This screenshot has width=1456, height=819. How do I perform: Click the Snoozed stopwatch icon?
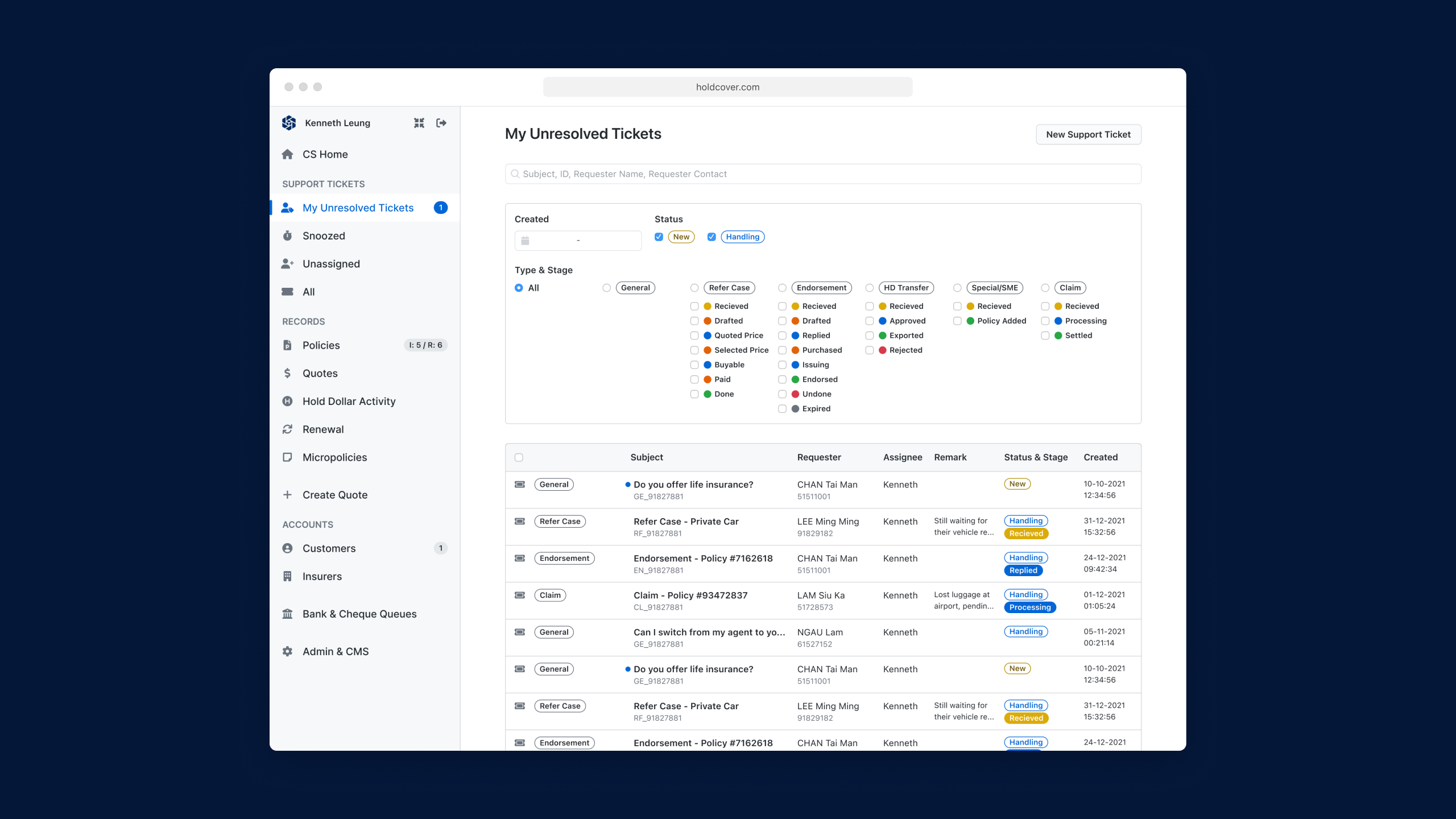pyautogui.click(x=288, y=235)
